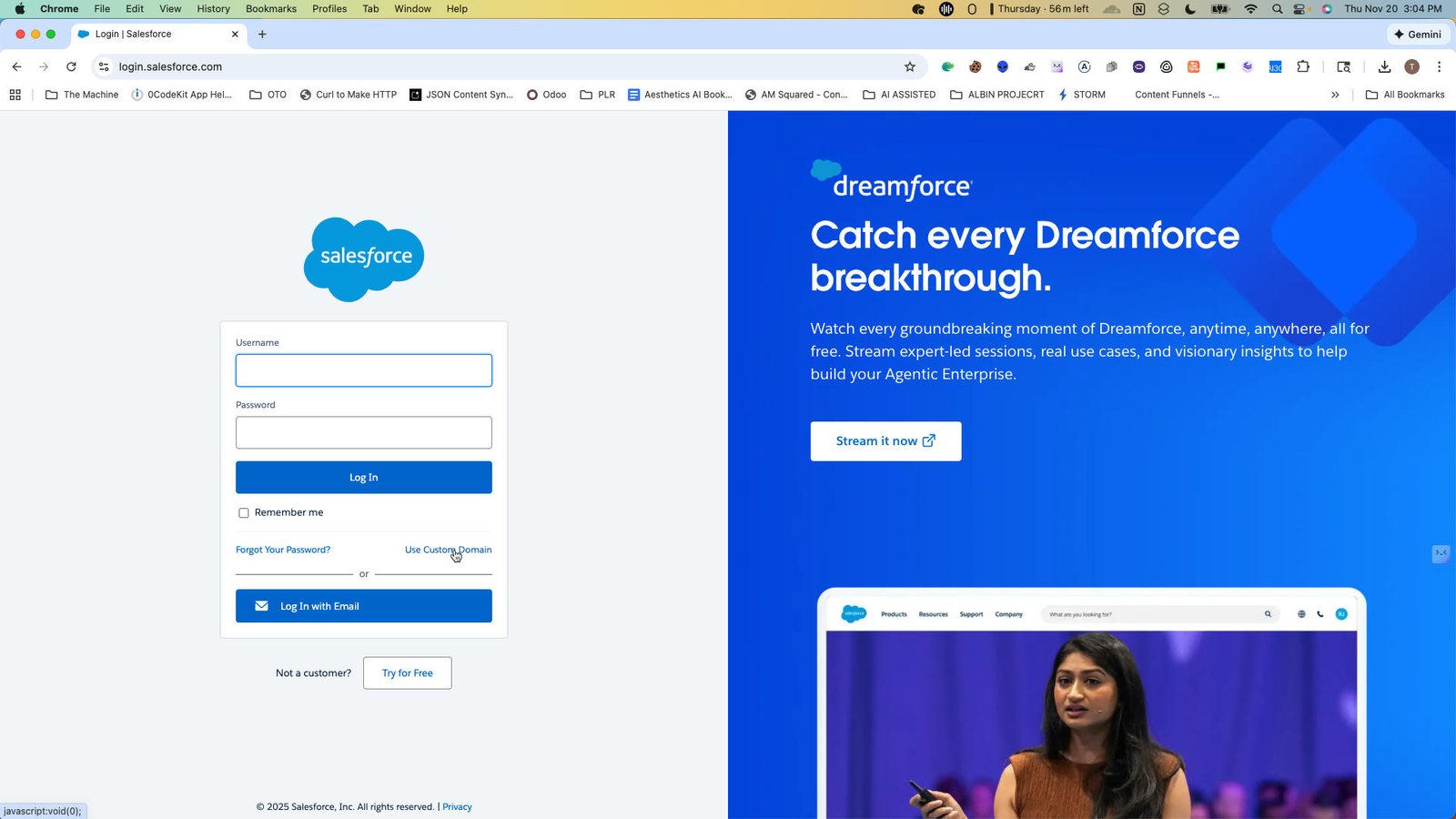Click the Stream it now button
The height and width of the screenshot is (819, 1456).
(x=885, y=441)
